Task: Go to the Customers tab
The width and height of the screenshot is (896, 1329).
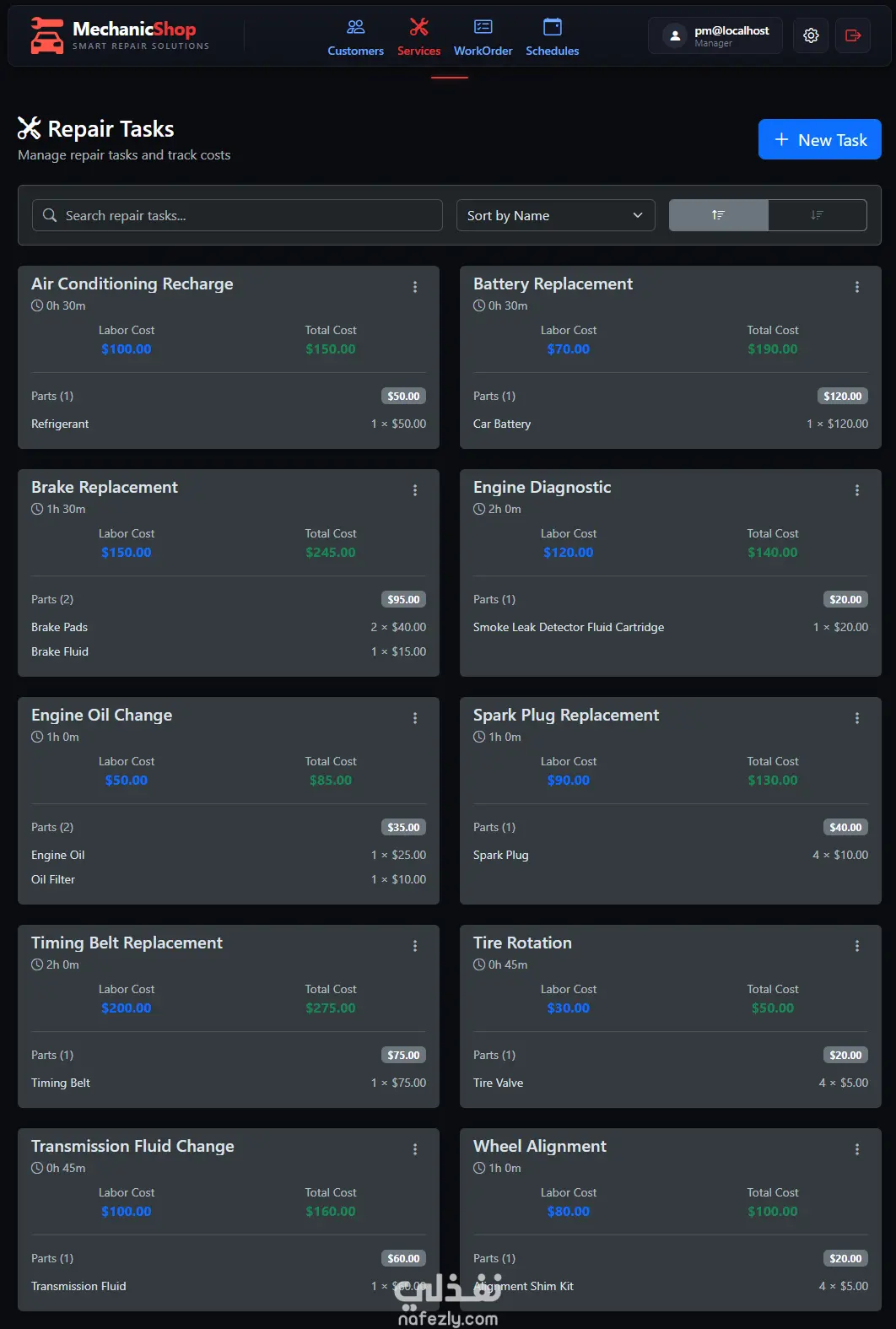Action: coord(355,38)
